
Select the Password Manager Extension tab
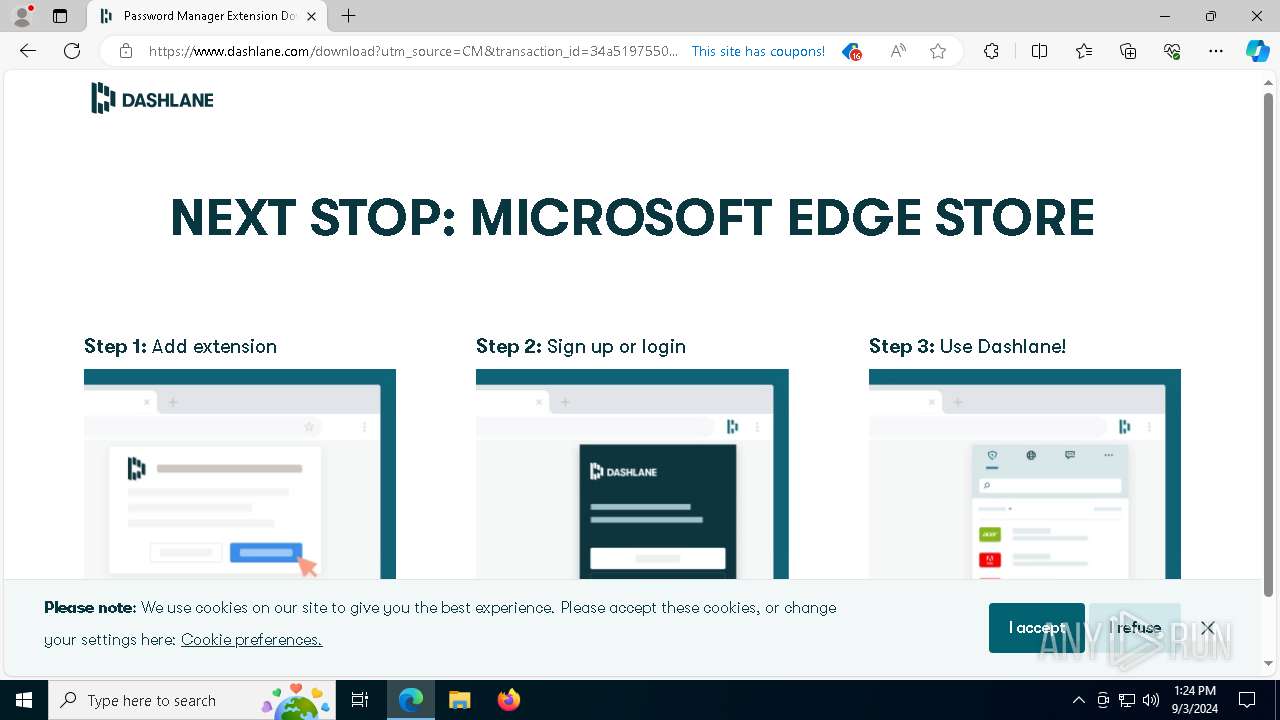[x=207, y=16]
